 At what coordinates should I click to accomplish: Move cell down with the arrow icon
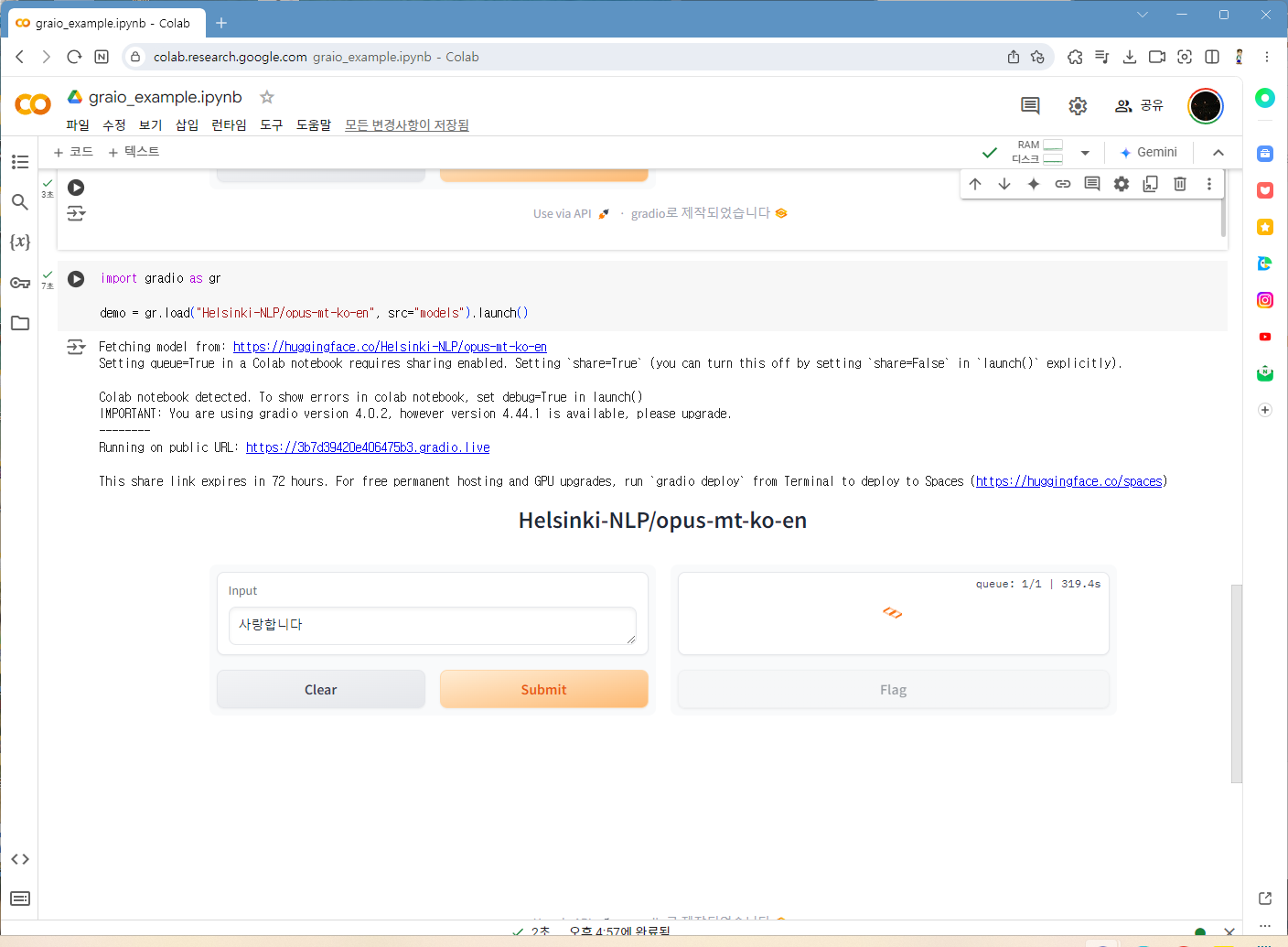1004,184
